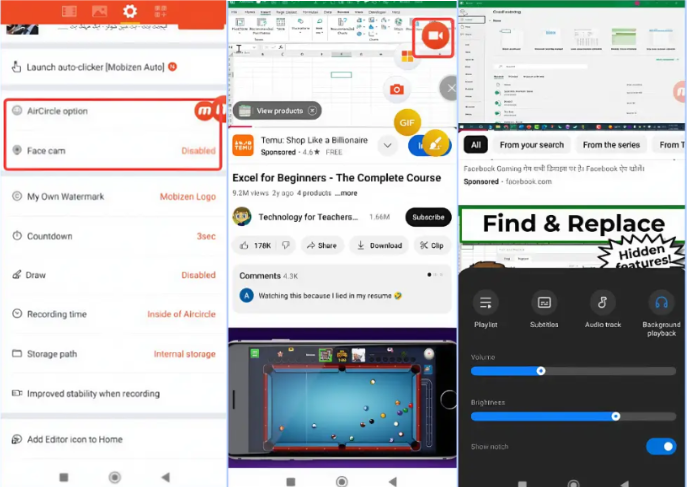Open the Mobizen more apps tab

click(x=160, y=11)
